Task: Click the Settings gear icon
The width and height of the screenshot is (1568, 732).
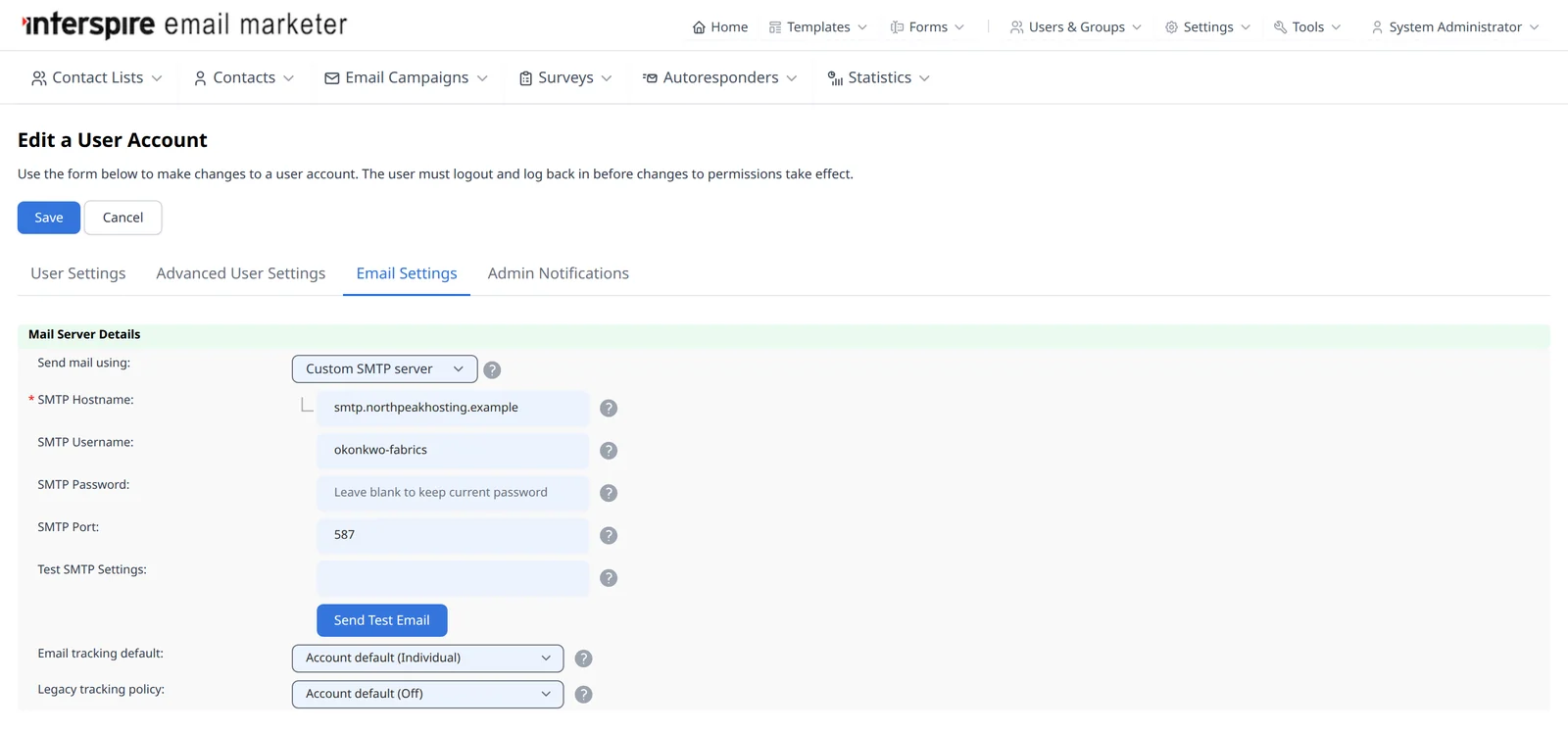Action: pos(1171,27)
